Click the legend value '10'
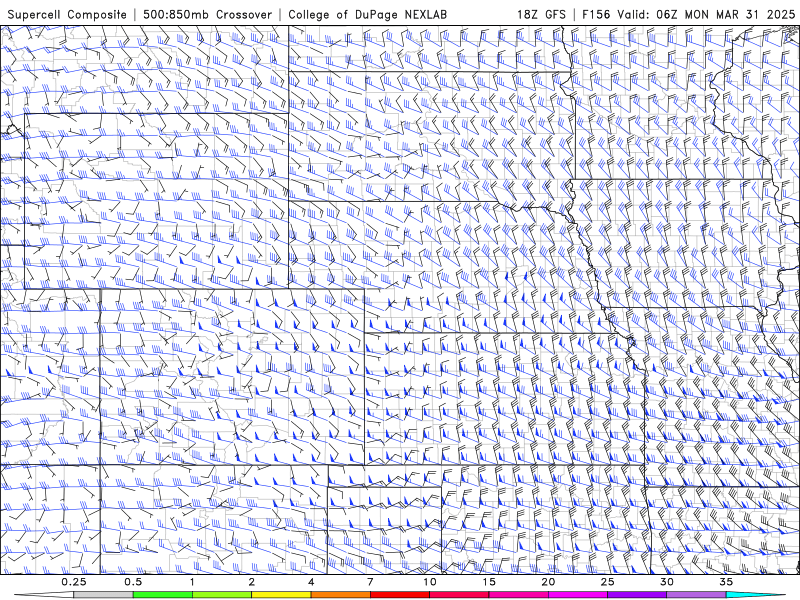Viewport: 800px width, 600px height. [x=430, y=582]
